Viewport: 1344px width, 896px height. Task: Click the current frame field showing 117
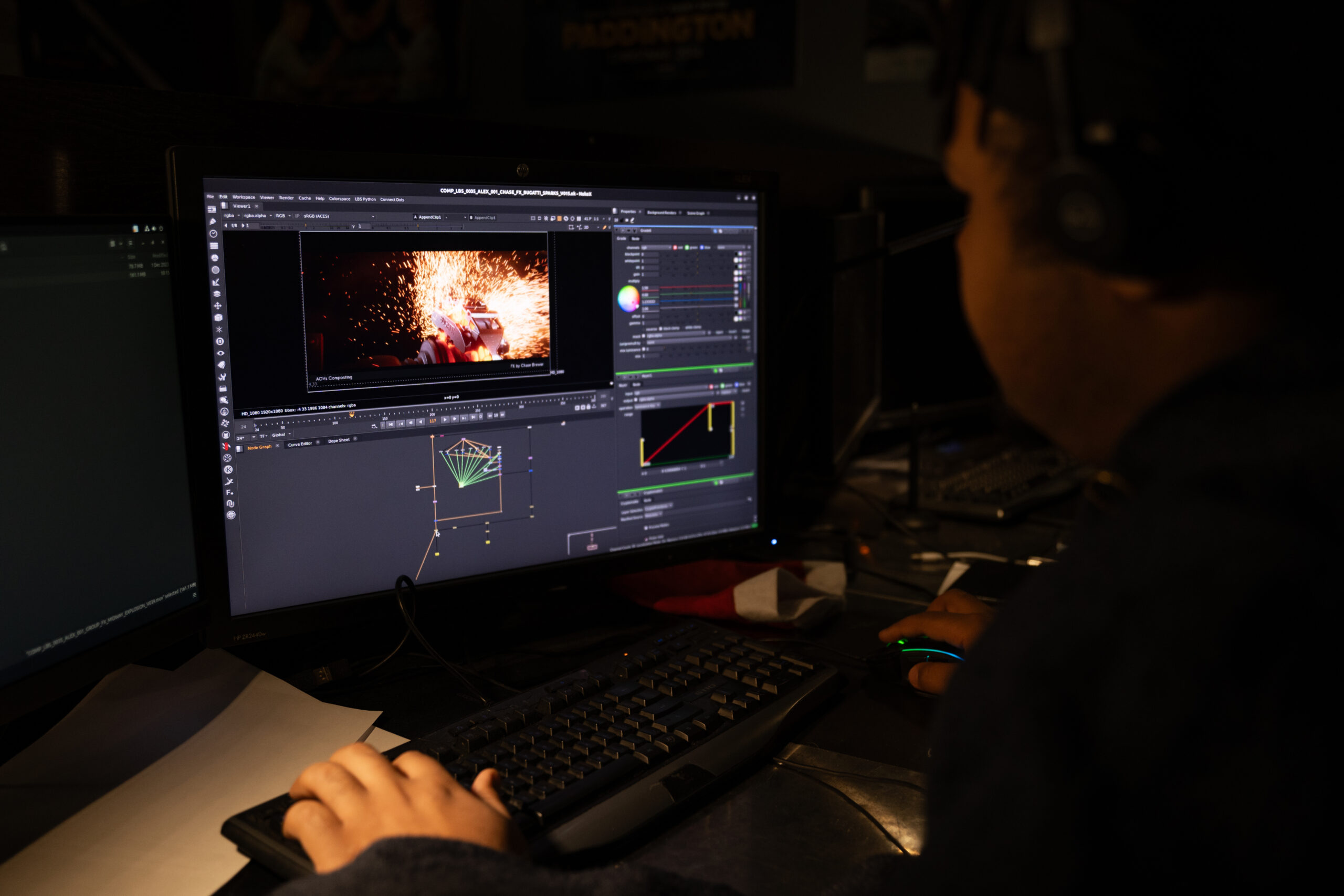pyautogui.click(x=433, y=421)
